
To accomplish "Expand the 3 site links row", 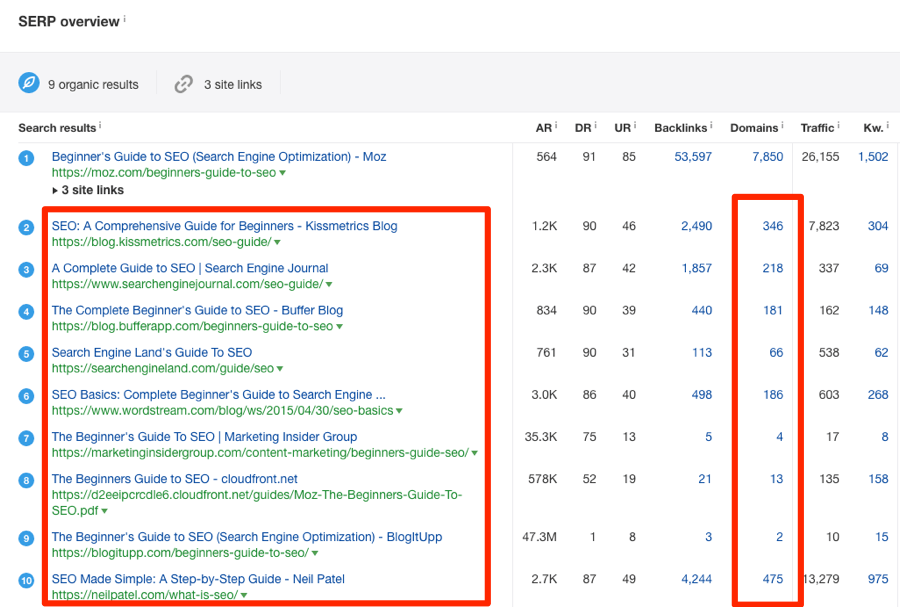I will pos(88,190).
